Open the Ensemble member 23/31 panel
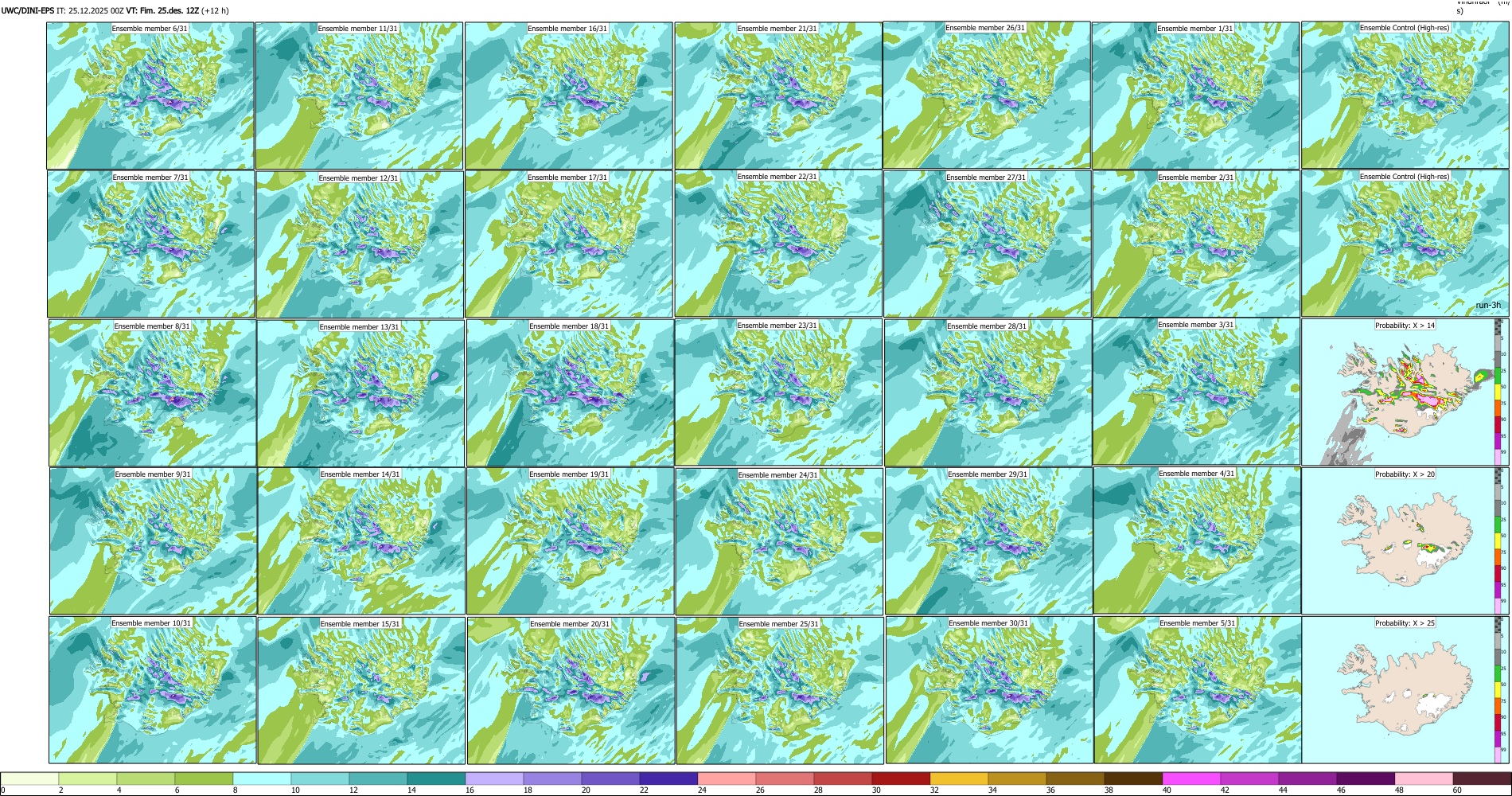The height and width of the screenshot is (796, 1512). click(778, 392)
